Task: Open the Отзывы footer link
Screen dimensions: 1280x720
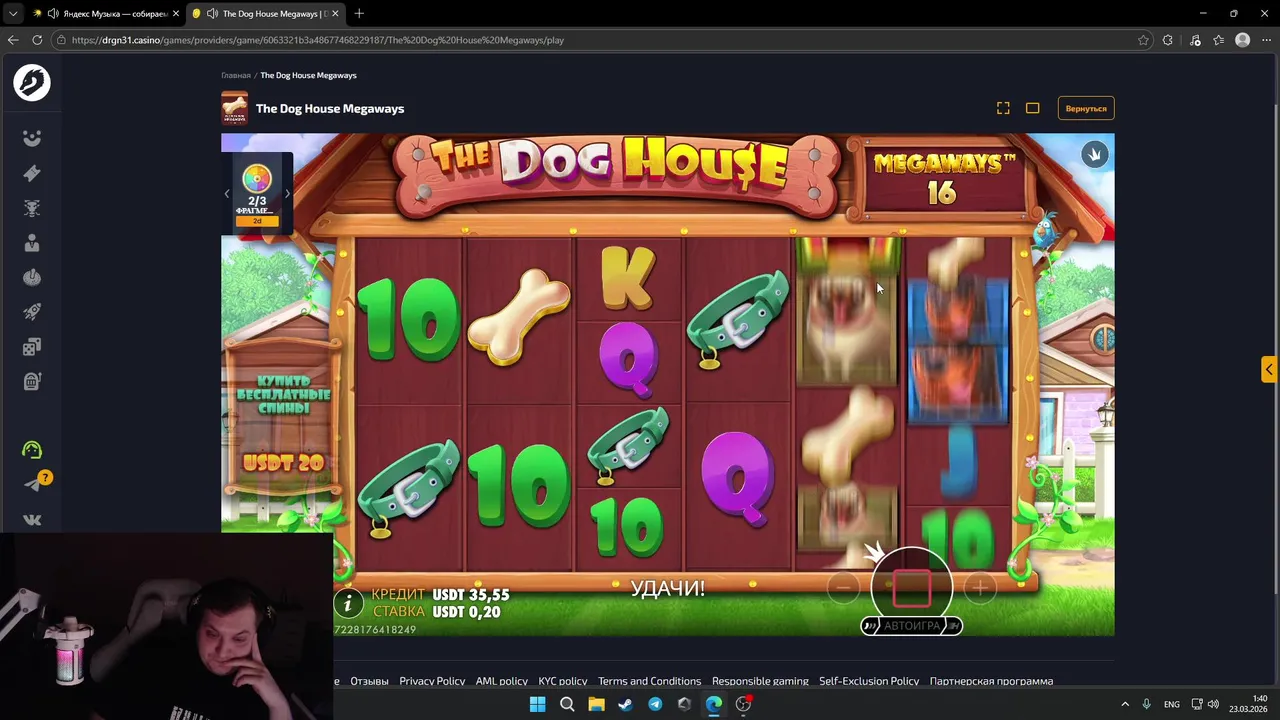Action: pyautogui.click(x=369, y=681)
